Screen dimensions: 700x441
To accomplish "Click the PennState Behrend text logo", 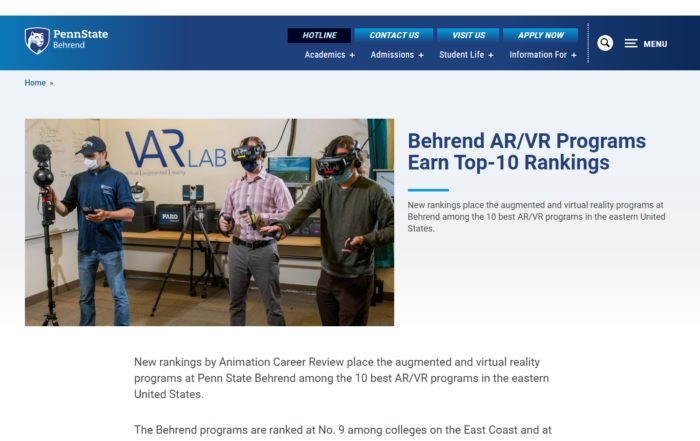I will (x=80, y=39).
